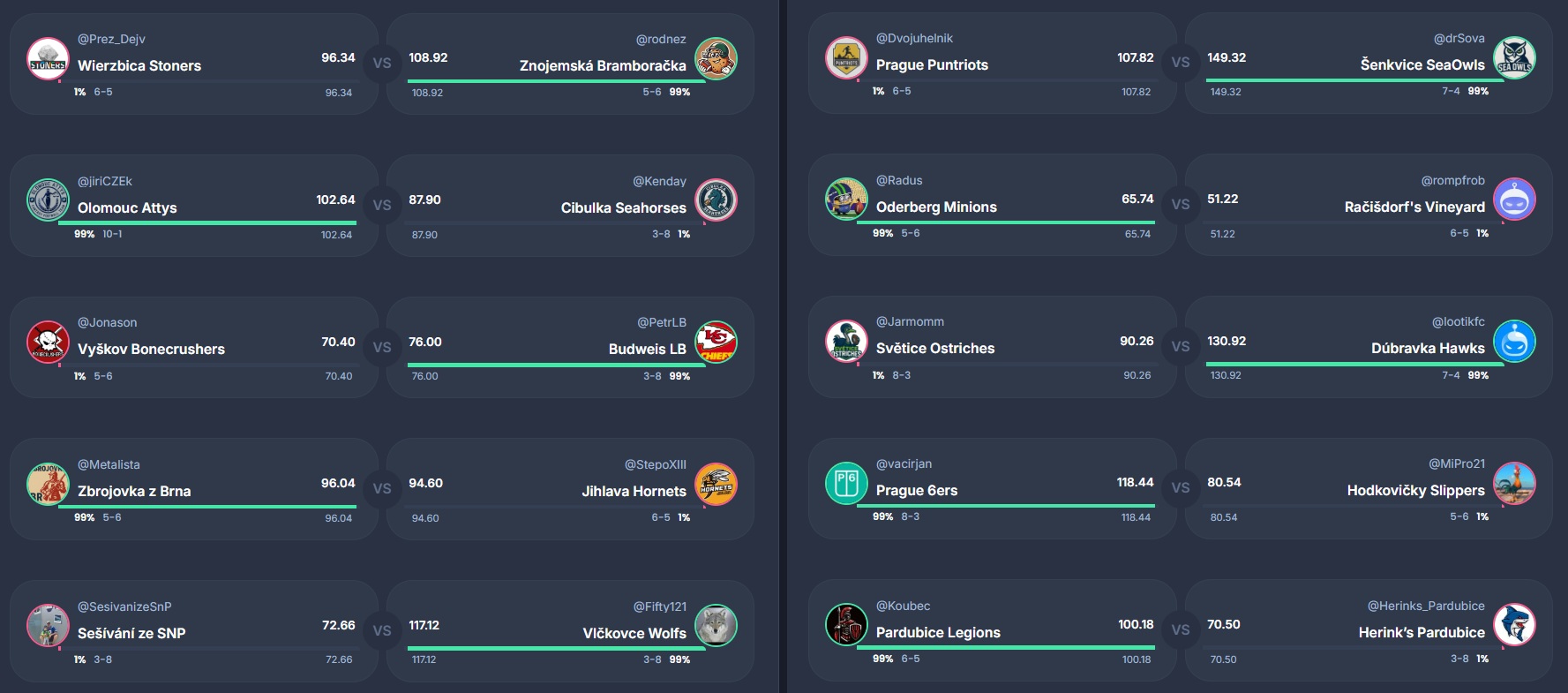Open the Prague Puntriots team link
This screenshot has width=1568, height=693.
pyautogui.click(x=932, y=65)
